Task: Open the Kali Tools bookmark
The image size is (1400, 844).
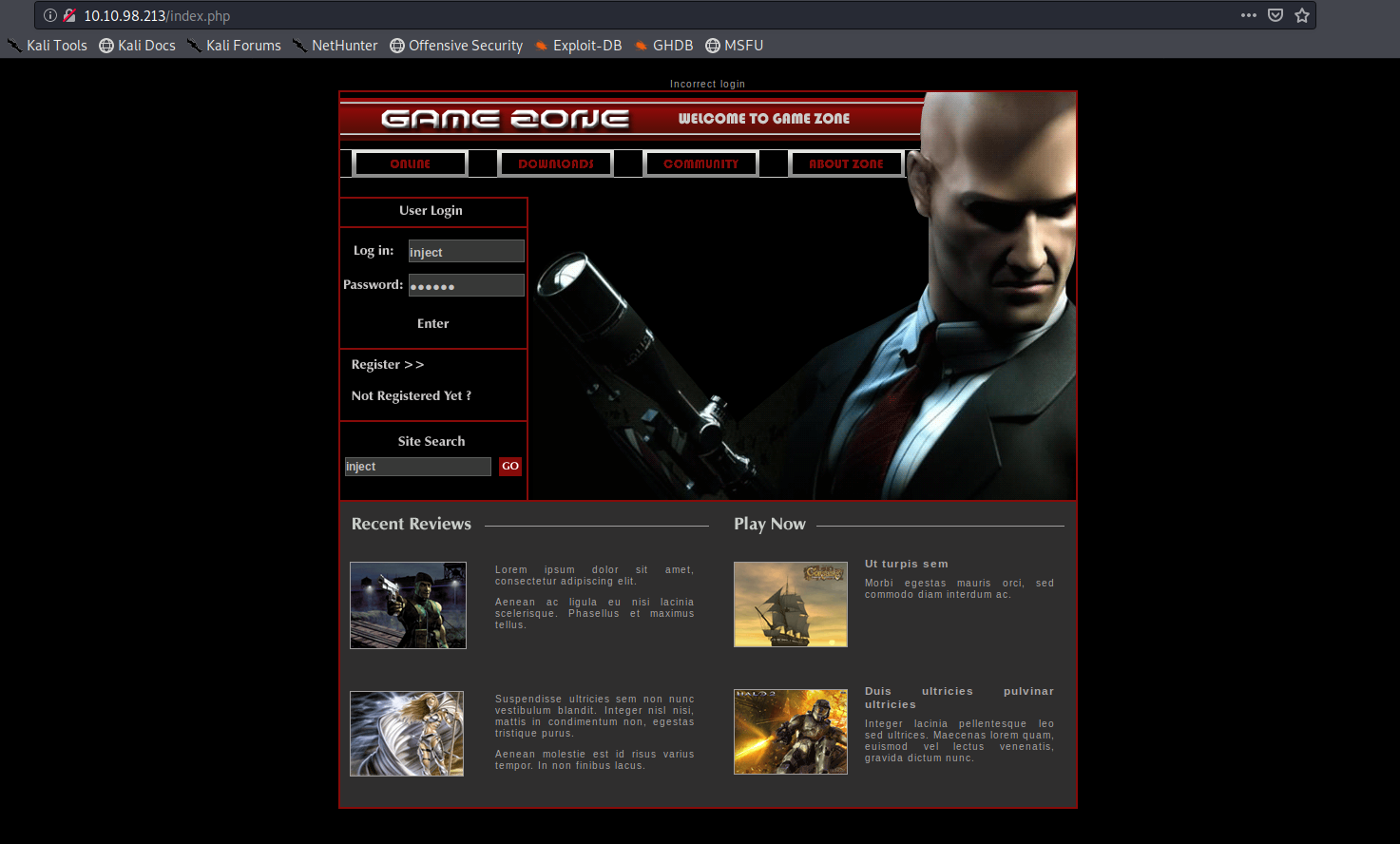Action: tap(48, 46)
